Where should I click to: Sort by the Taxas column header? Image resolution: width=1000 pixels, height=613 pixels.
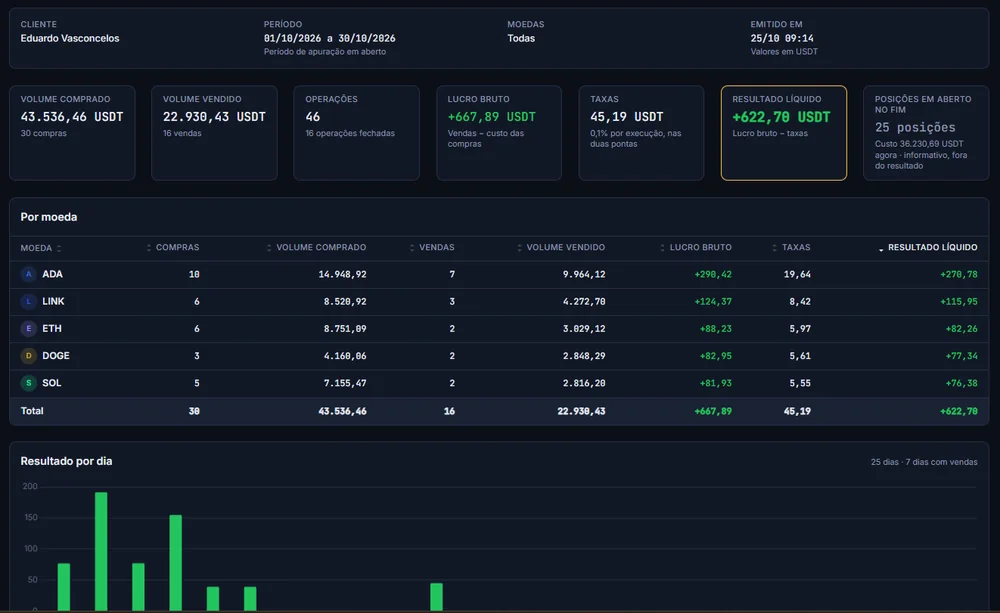(x=791, y=247)
